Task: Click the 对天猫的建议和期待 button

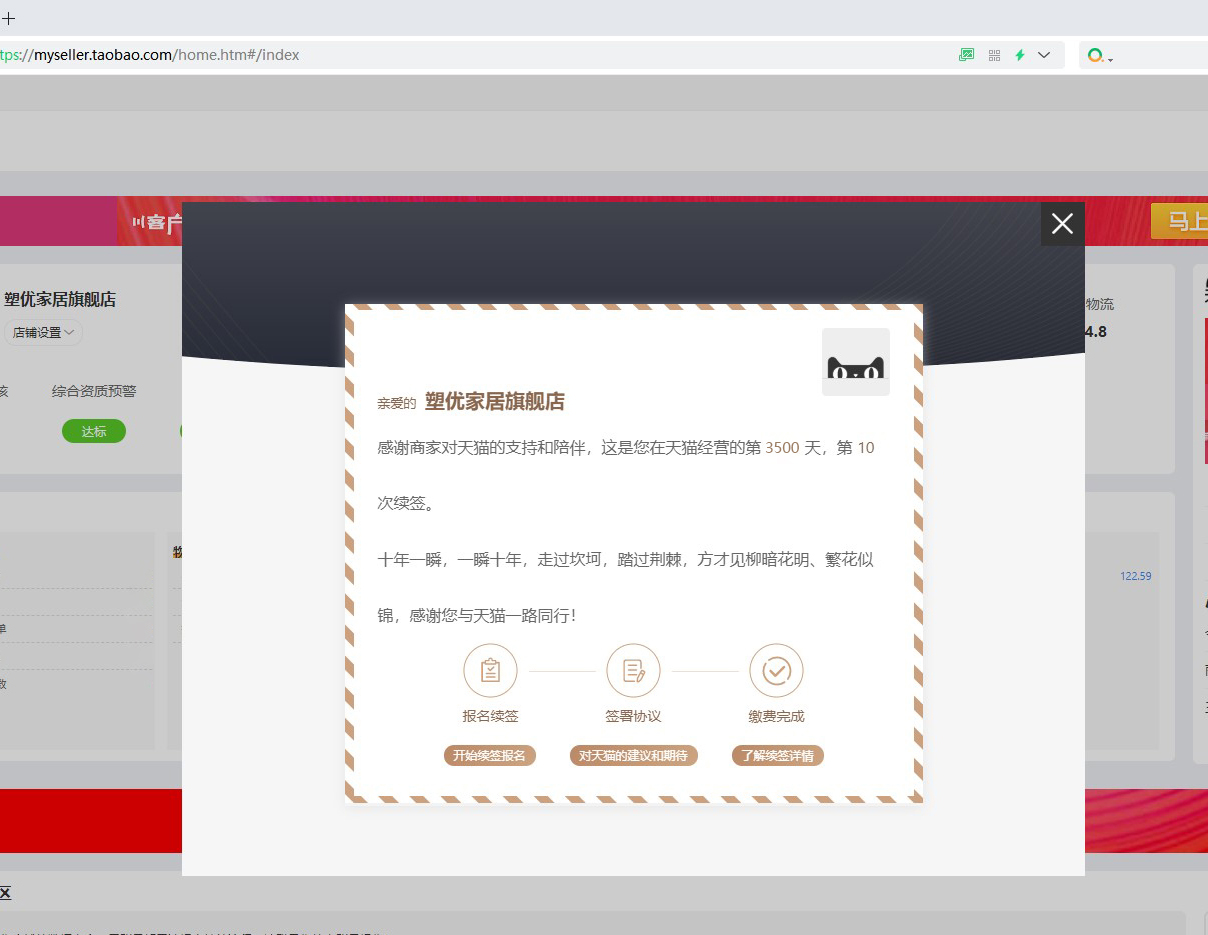Action: pyautogui.click(x=633, y=755)
